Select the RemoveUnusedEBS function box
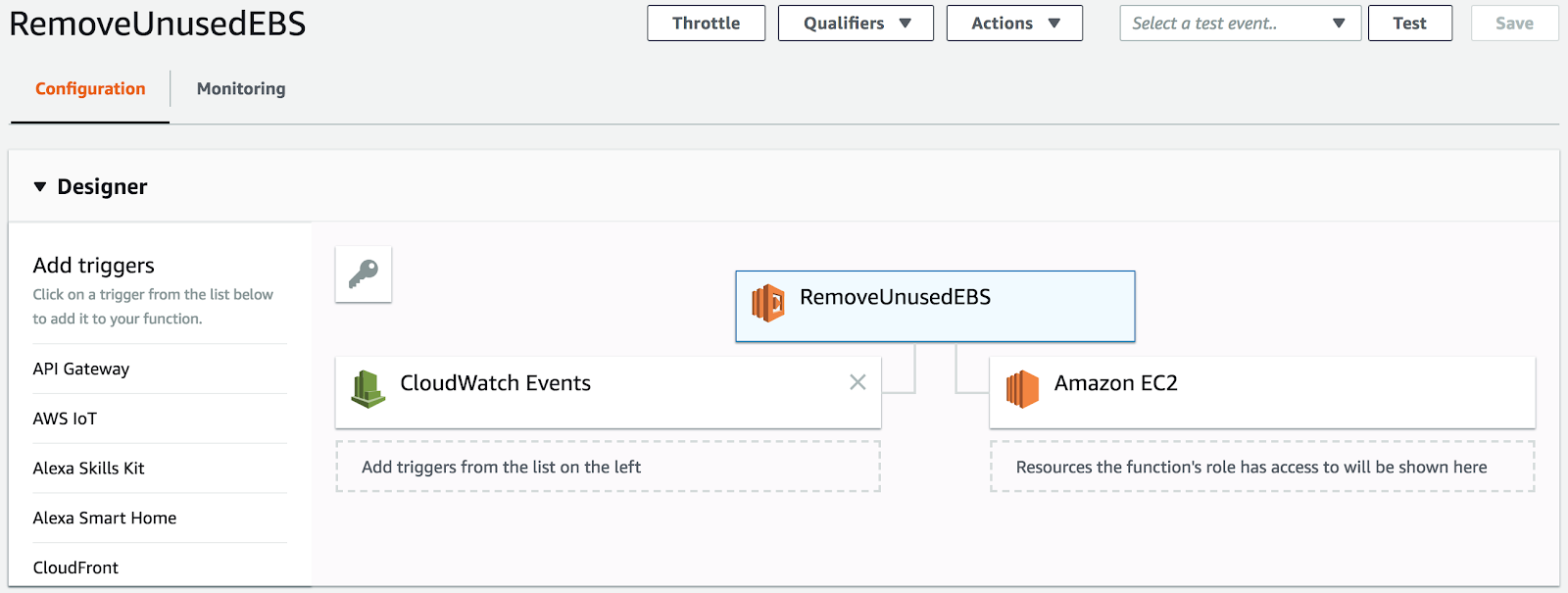 pos(935,306)
